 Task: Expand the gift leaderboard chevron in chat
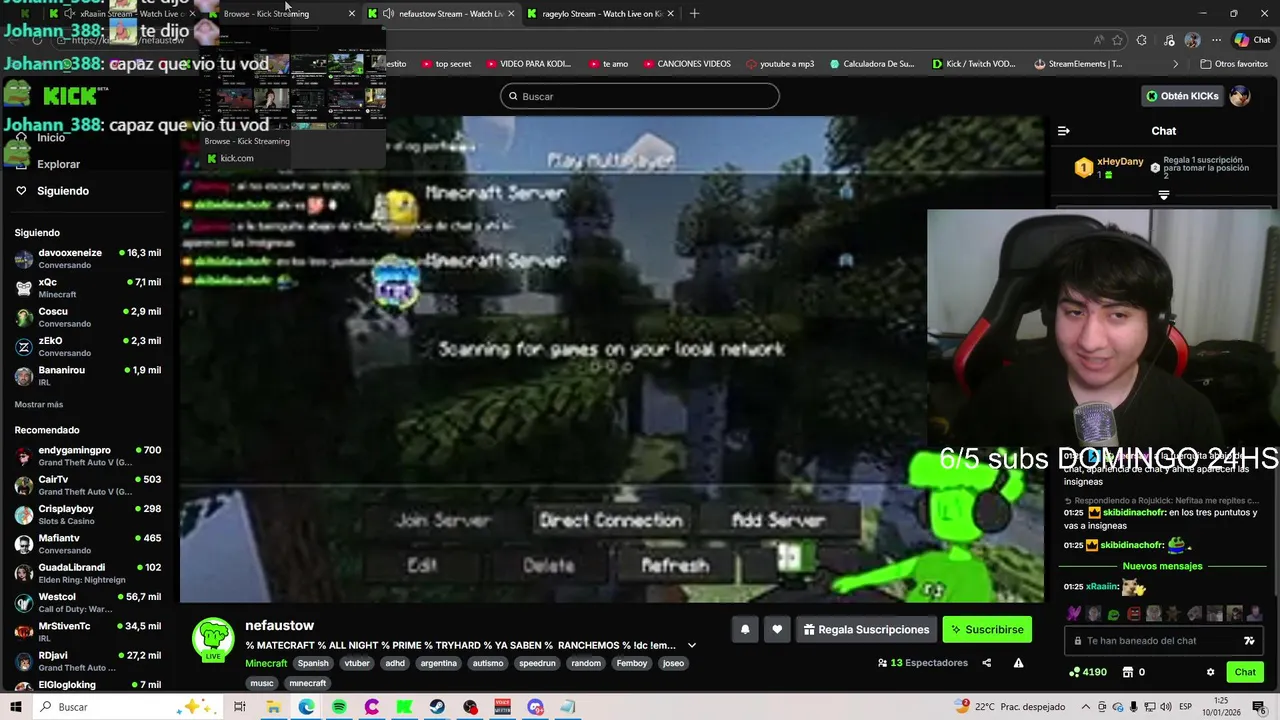[1163, 195]
